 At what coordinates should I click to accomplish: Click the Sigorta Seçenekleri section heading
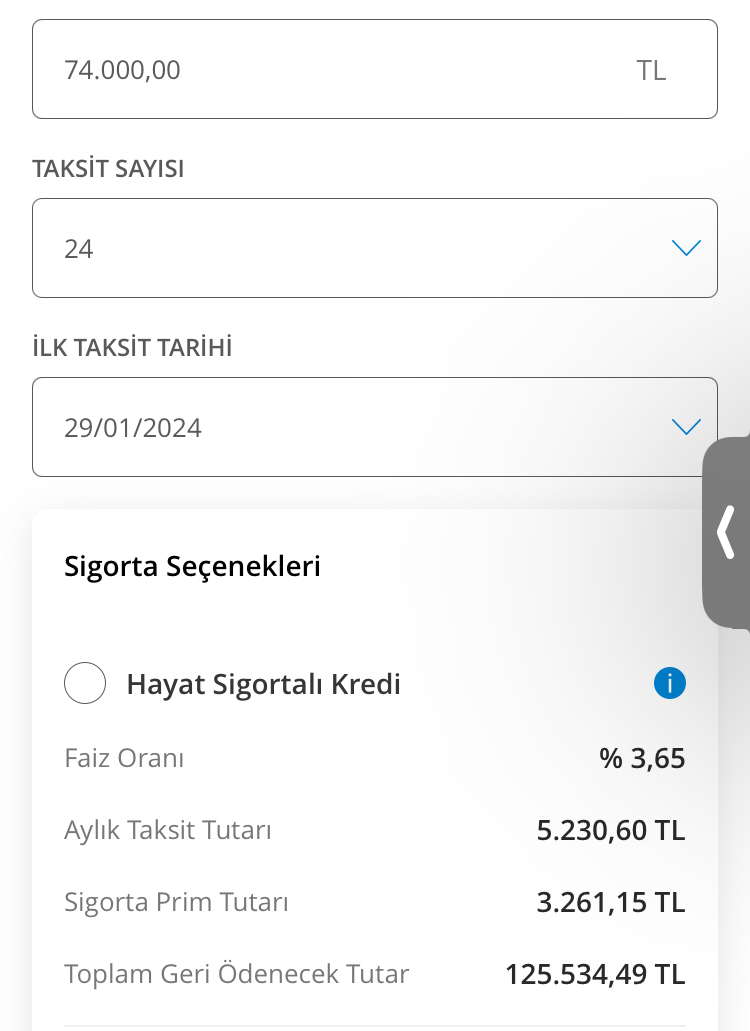[x=192, y=566]
